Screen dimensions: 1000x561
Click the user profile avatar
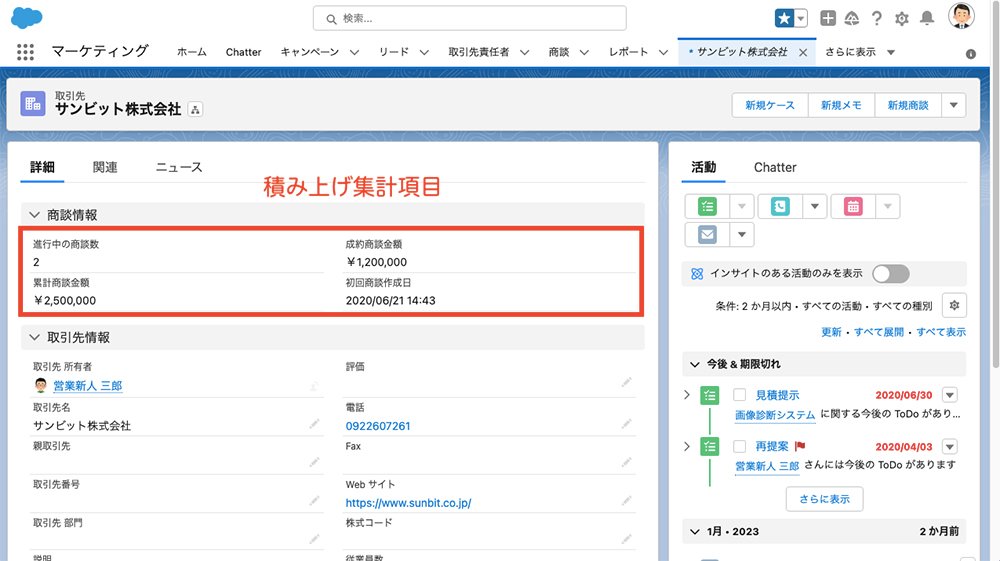click(961, 16)
